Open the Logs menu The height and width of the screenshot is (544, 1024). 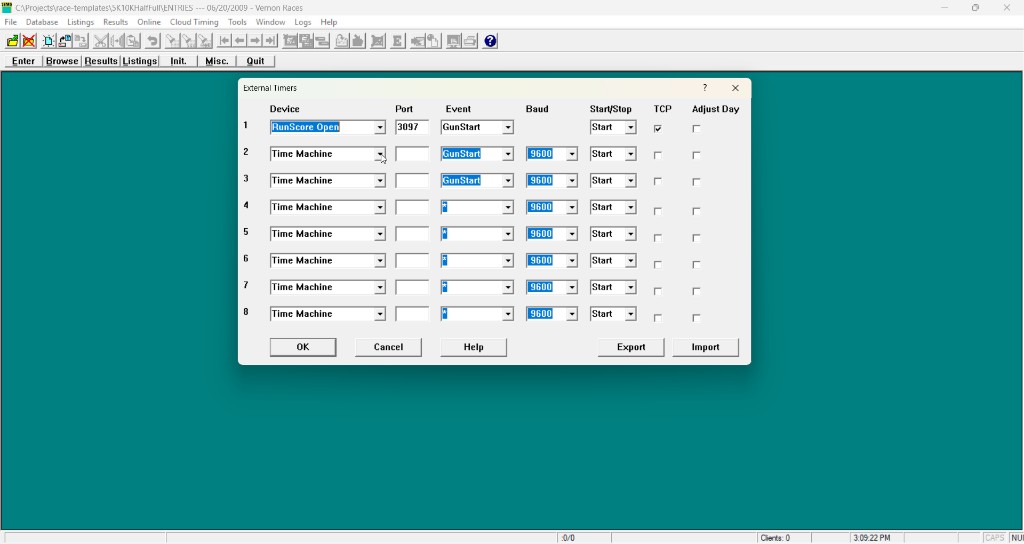(x=303, y=22)
